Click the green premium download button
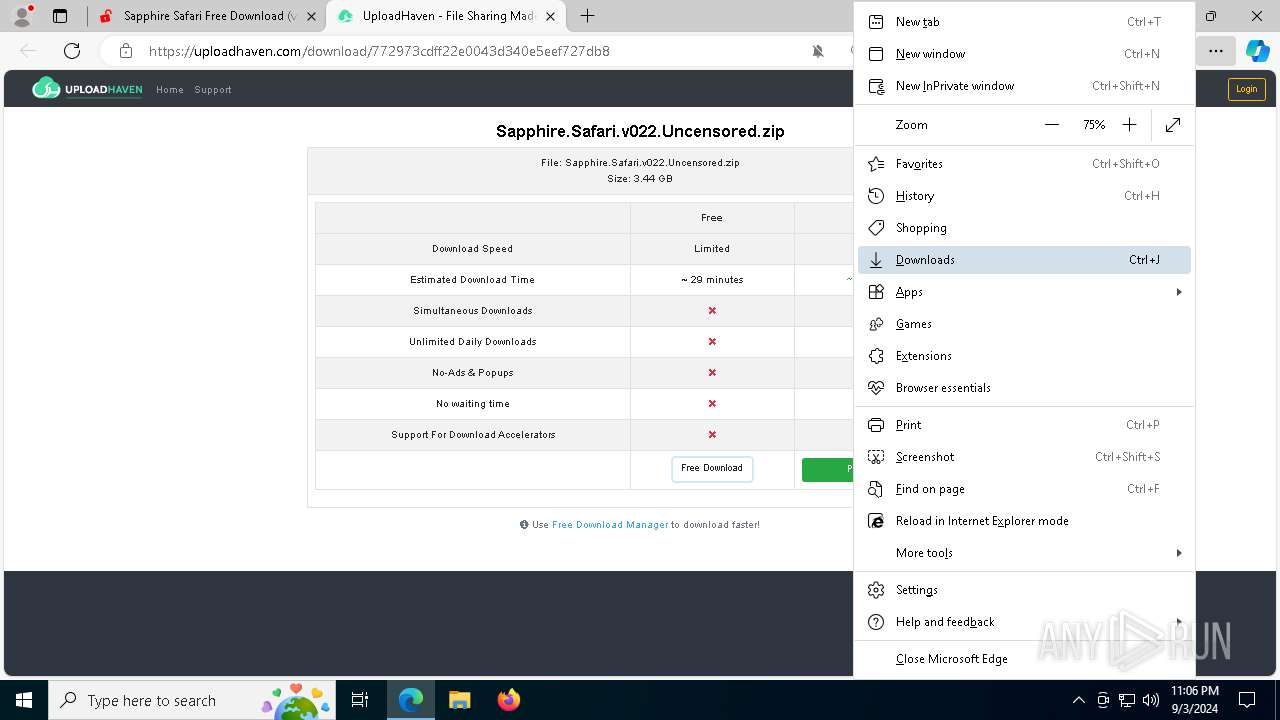This screenshot has height=720, width=1280. pyautogui.click(x=828, y=469)
